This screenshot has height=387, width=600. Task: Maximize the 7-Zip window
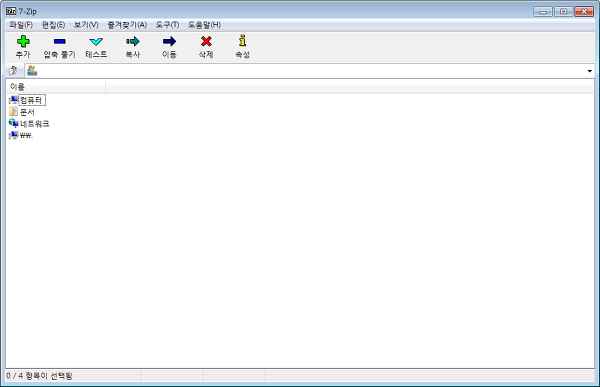click(x=563, y=12)
